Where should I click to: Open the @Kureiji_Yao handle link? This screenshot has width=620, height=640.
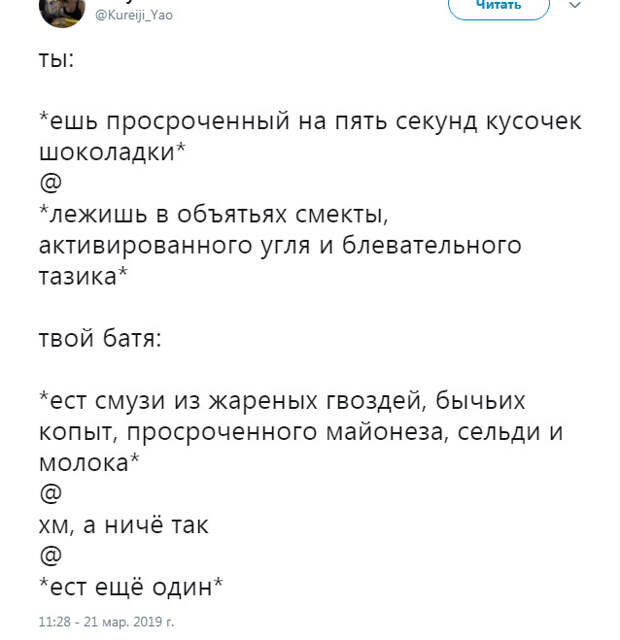(x=134, y=15)
